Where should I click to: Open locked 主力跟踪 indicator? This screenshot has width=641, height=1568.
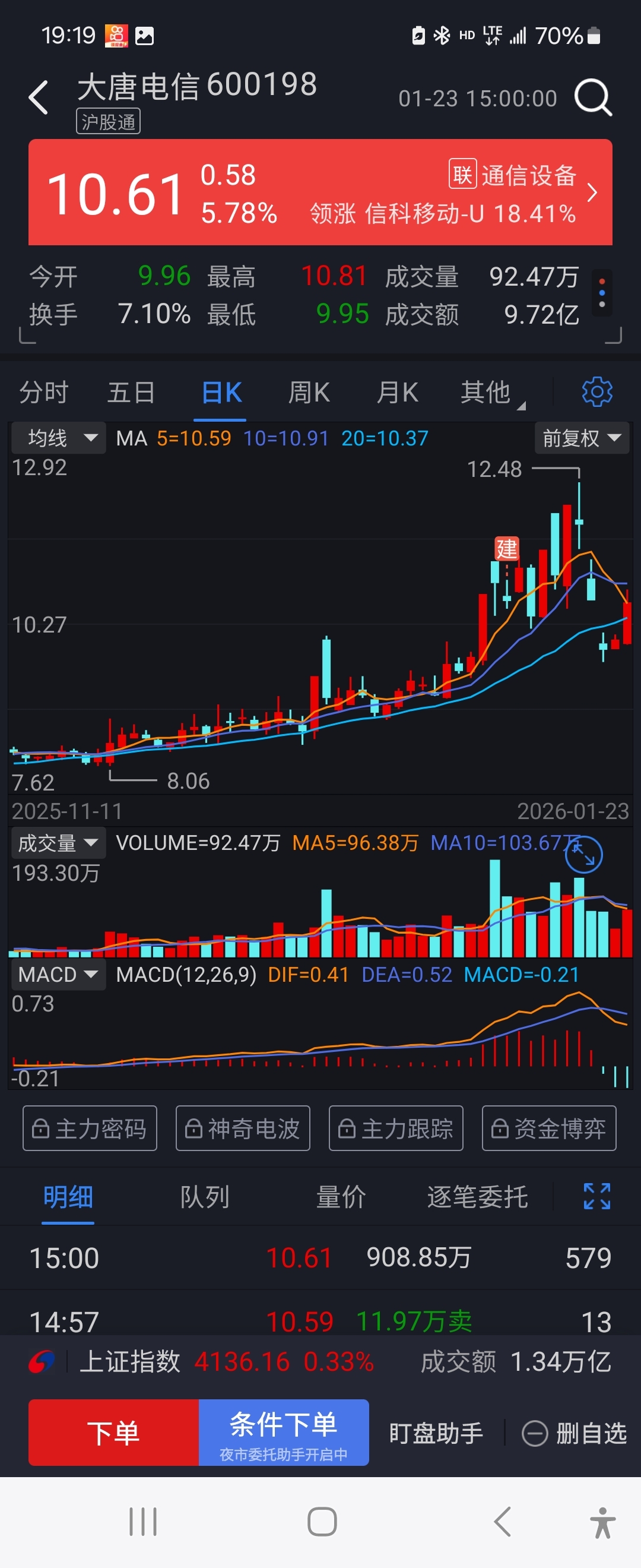[x=396, y=1128]
